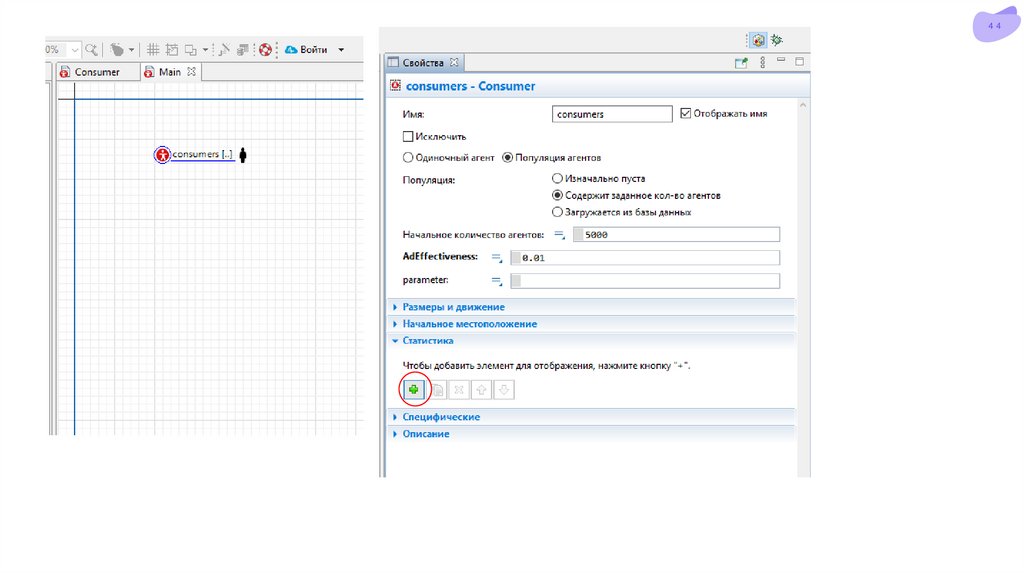Screen dimensions: 1024x574
Task: Click the pin-to-selection icon in Свойства panel
Action: tap(741, 63)
